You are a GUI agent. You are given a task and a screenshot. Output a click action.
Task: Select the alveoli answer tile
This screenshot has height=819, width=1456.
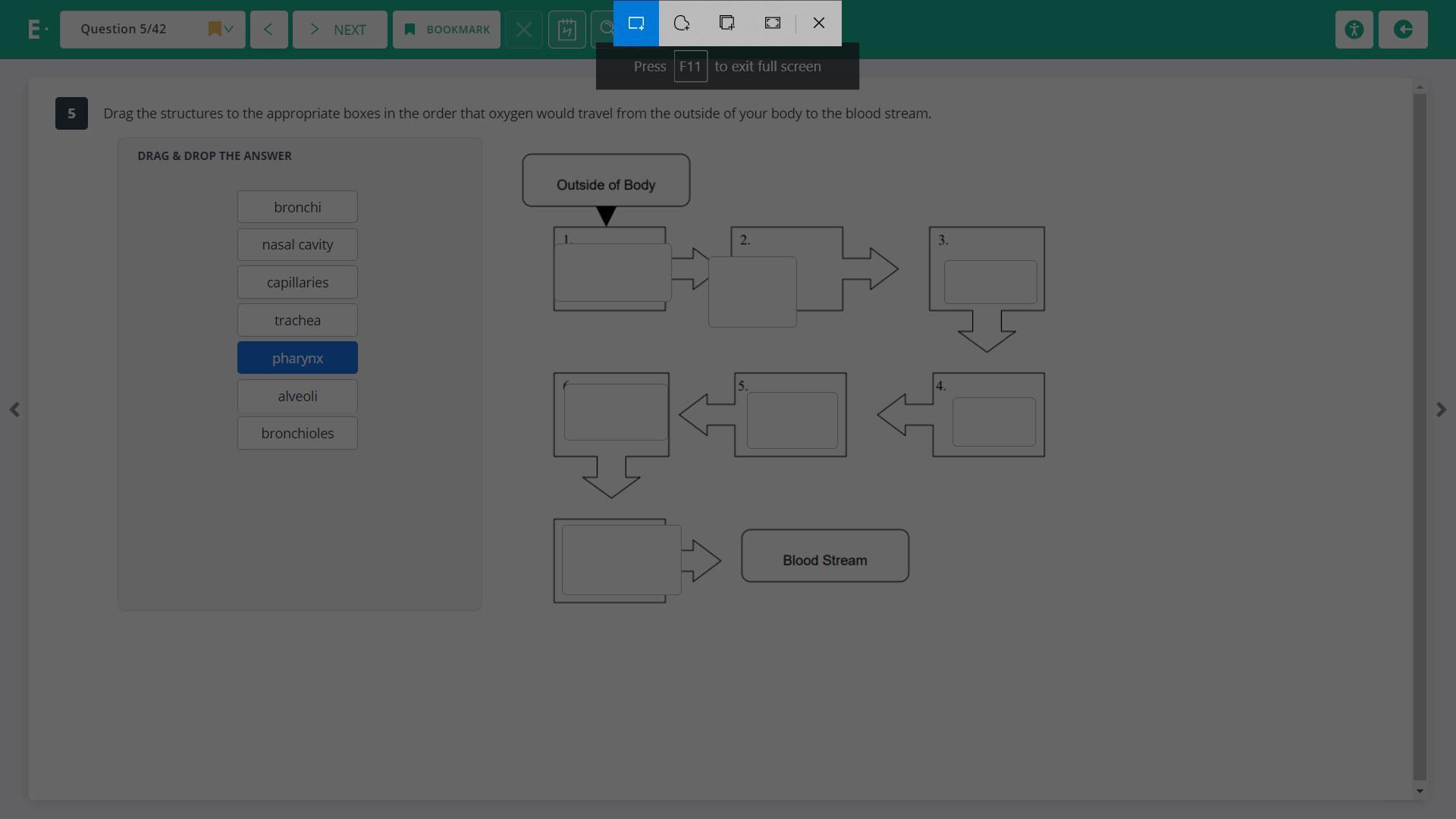click(297, 396)
